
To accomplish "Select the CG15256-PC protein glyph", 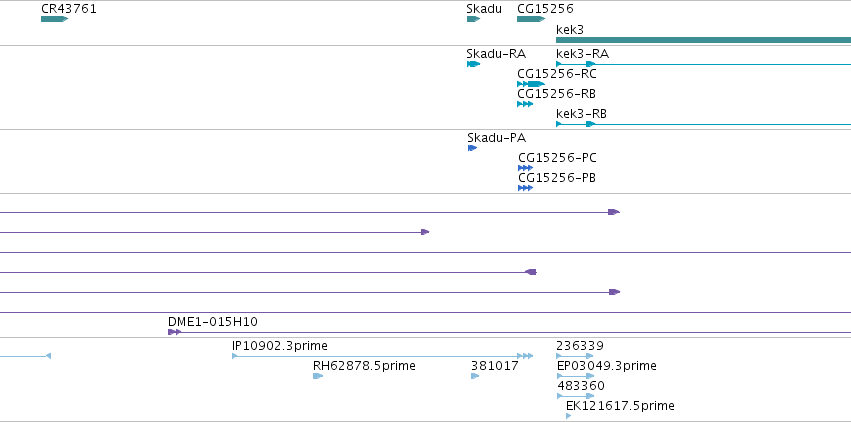I will pos(525,168).
